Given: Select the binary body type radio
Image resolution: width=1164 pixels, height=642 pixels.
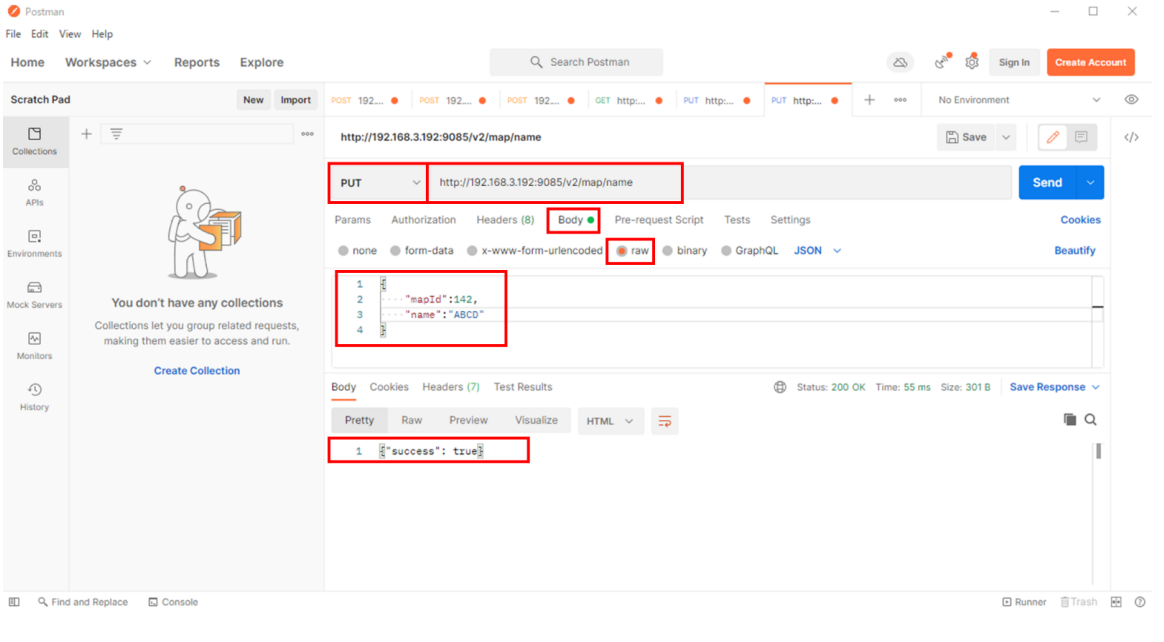Looking at the screenshot, I should point(668,251).
